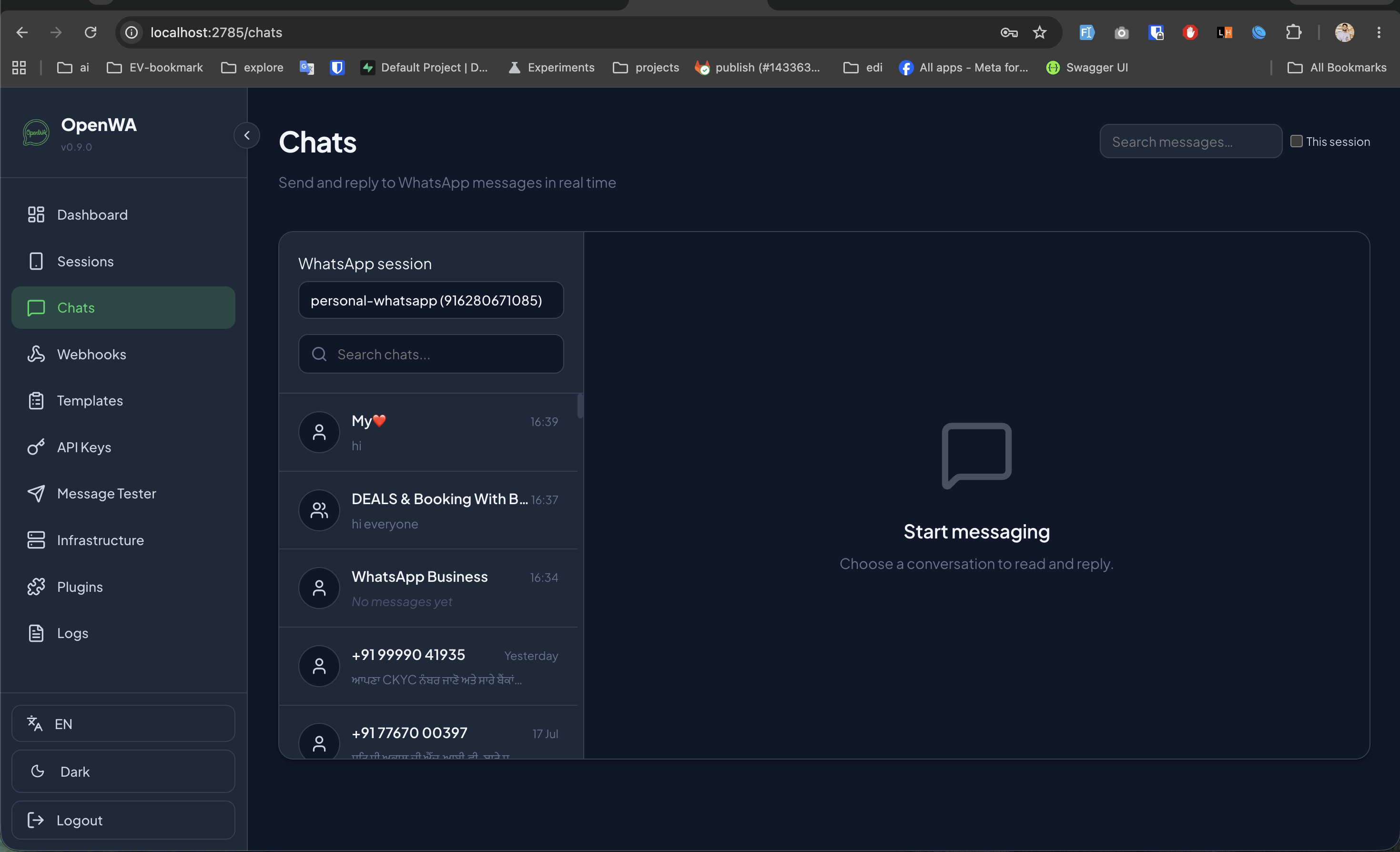Open the Extensions puzzle icon
This screenshot has width=1400, height=852.
1293,32
